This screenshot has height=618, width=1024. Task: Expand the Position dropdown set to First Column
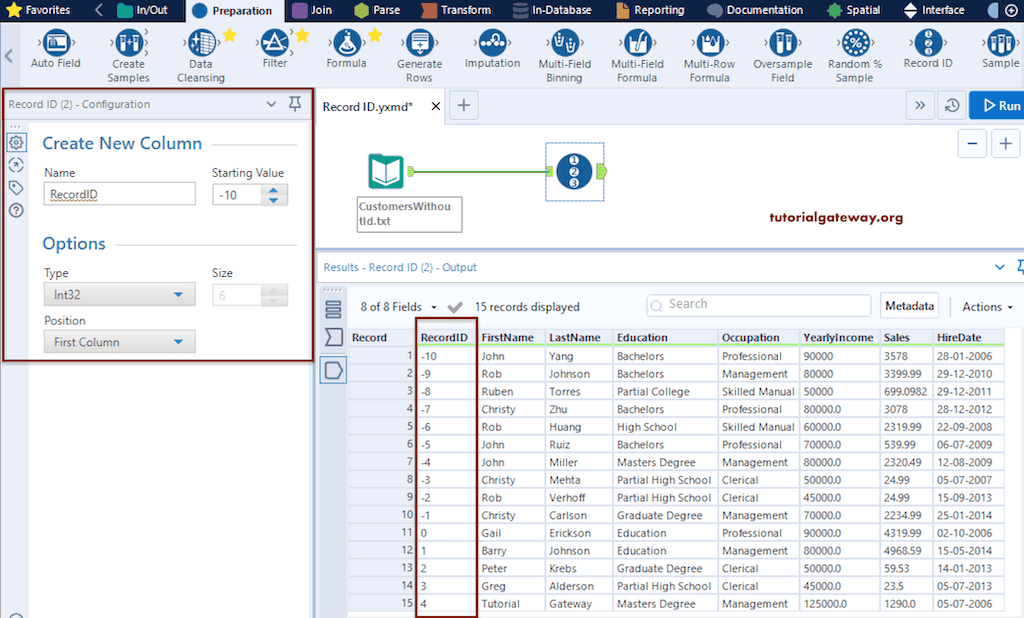tap(120, 342)
